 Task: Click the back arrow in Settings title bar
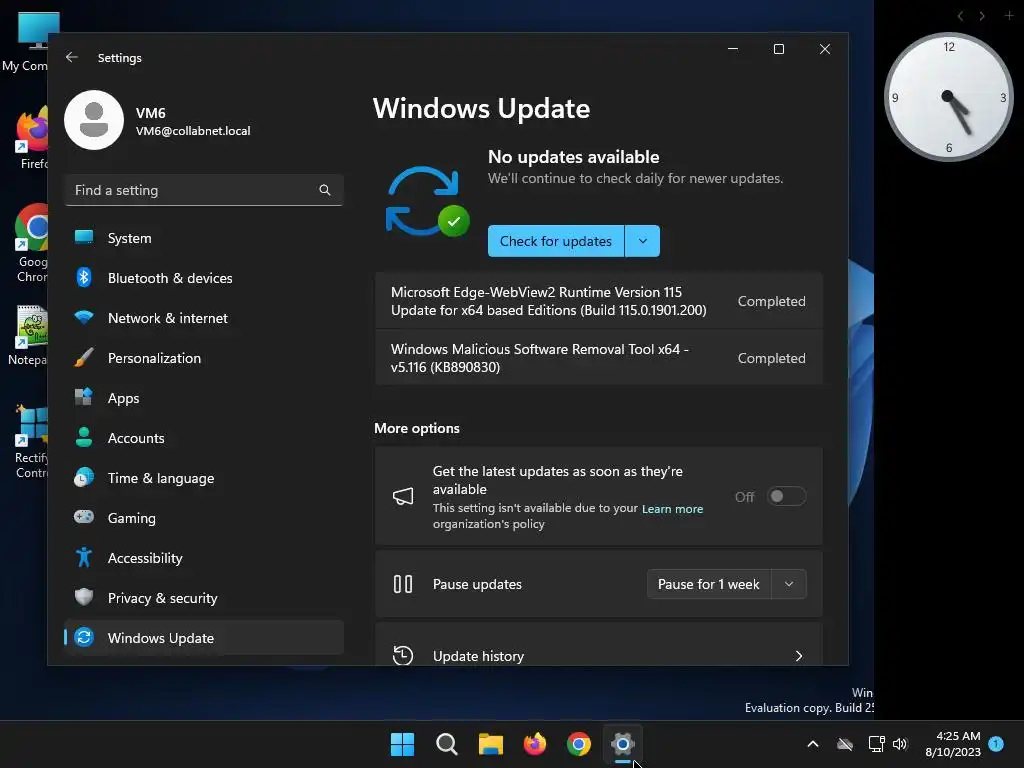(x=72, y=57)
